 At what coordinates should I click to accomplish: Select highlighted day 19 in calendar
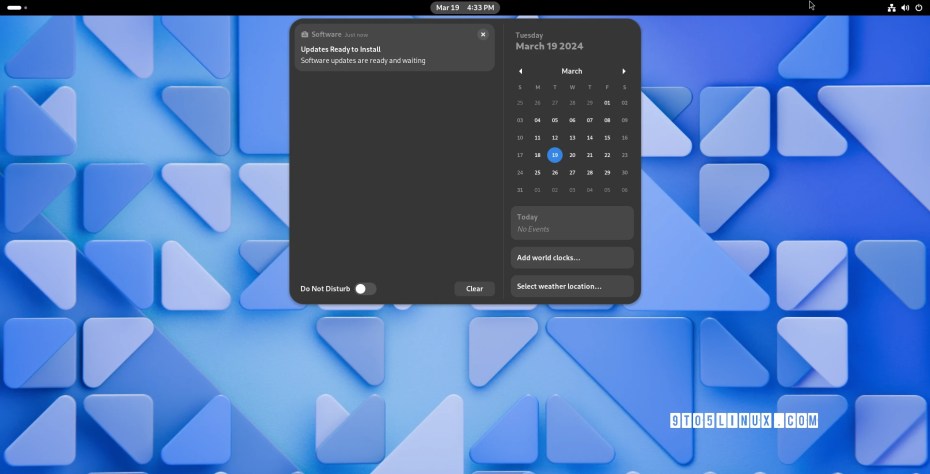(x=555, y=155)
